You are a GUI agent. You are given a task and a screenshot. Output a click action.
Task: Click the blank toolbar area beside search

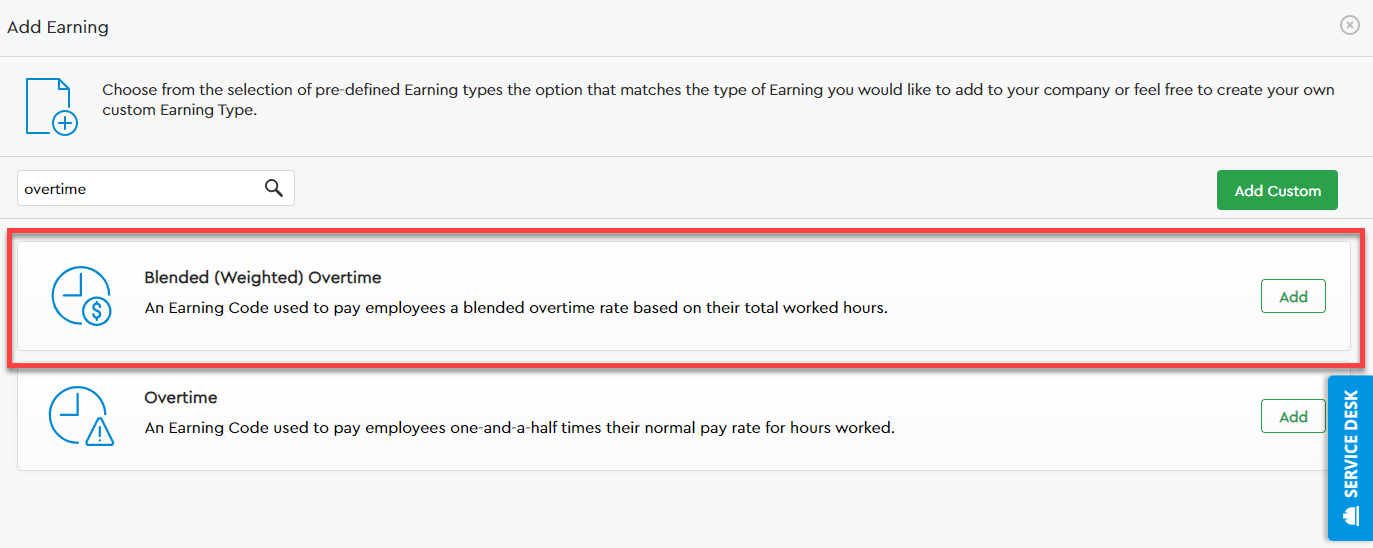(750, 188)
